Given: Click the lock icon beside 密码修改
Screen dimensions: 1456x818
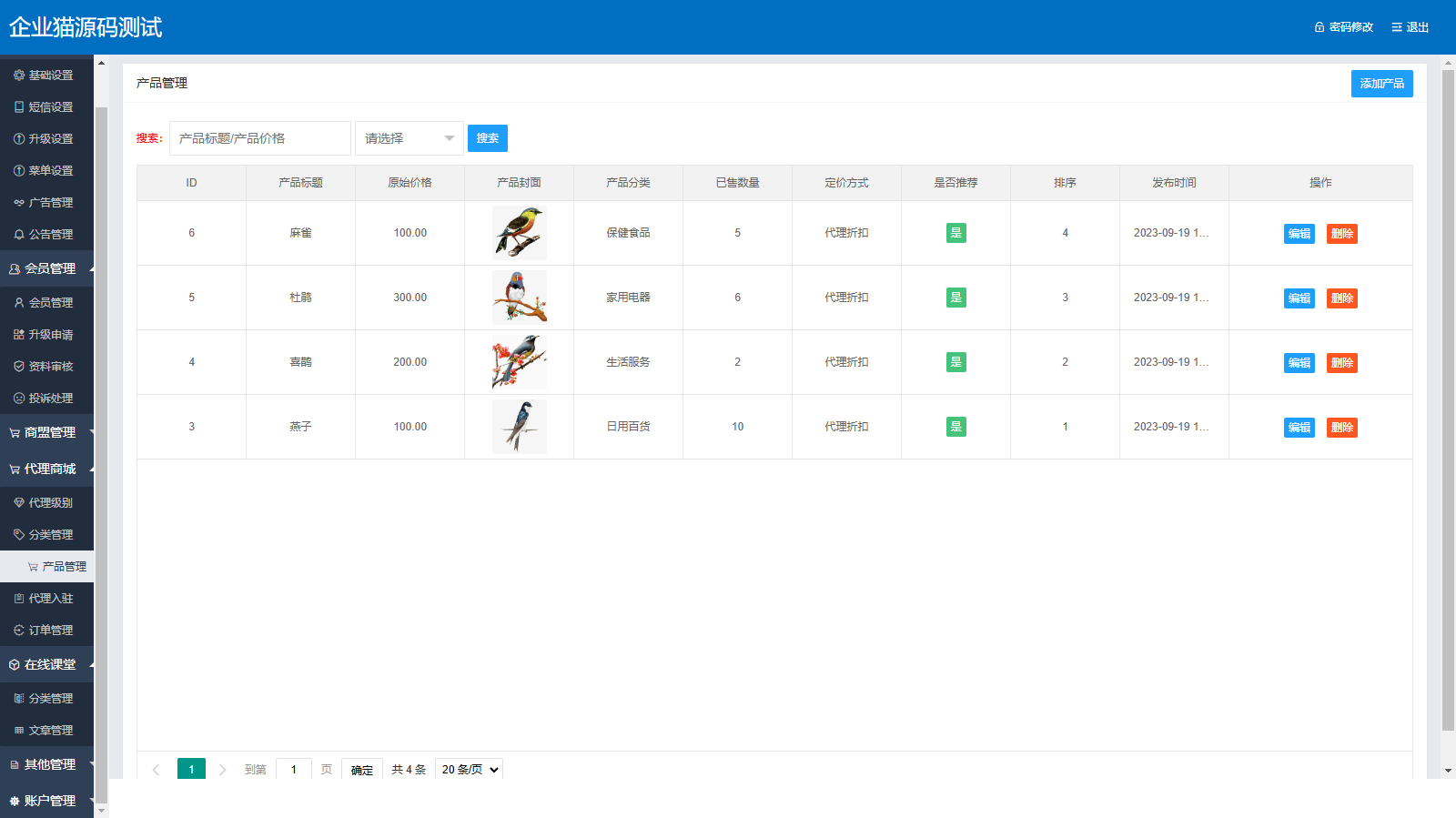Looking at the screenshot, I should [x=1319, y=27].
